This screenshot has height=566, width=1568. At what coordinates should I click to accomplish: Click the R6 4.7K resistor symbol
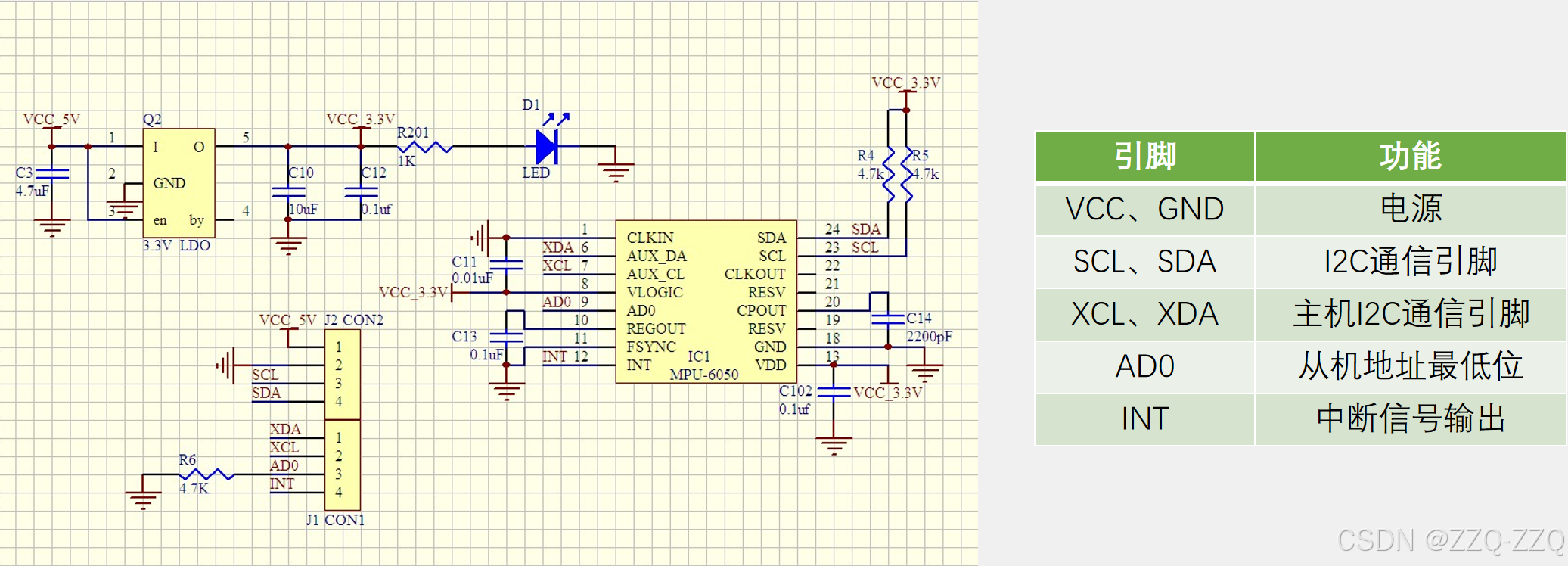pyautogui.click(x=206, y=474)
